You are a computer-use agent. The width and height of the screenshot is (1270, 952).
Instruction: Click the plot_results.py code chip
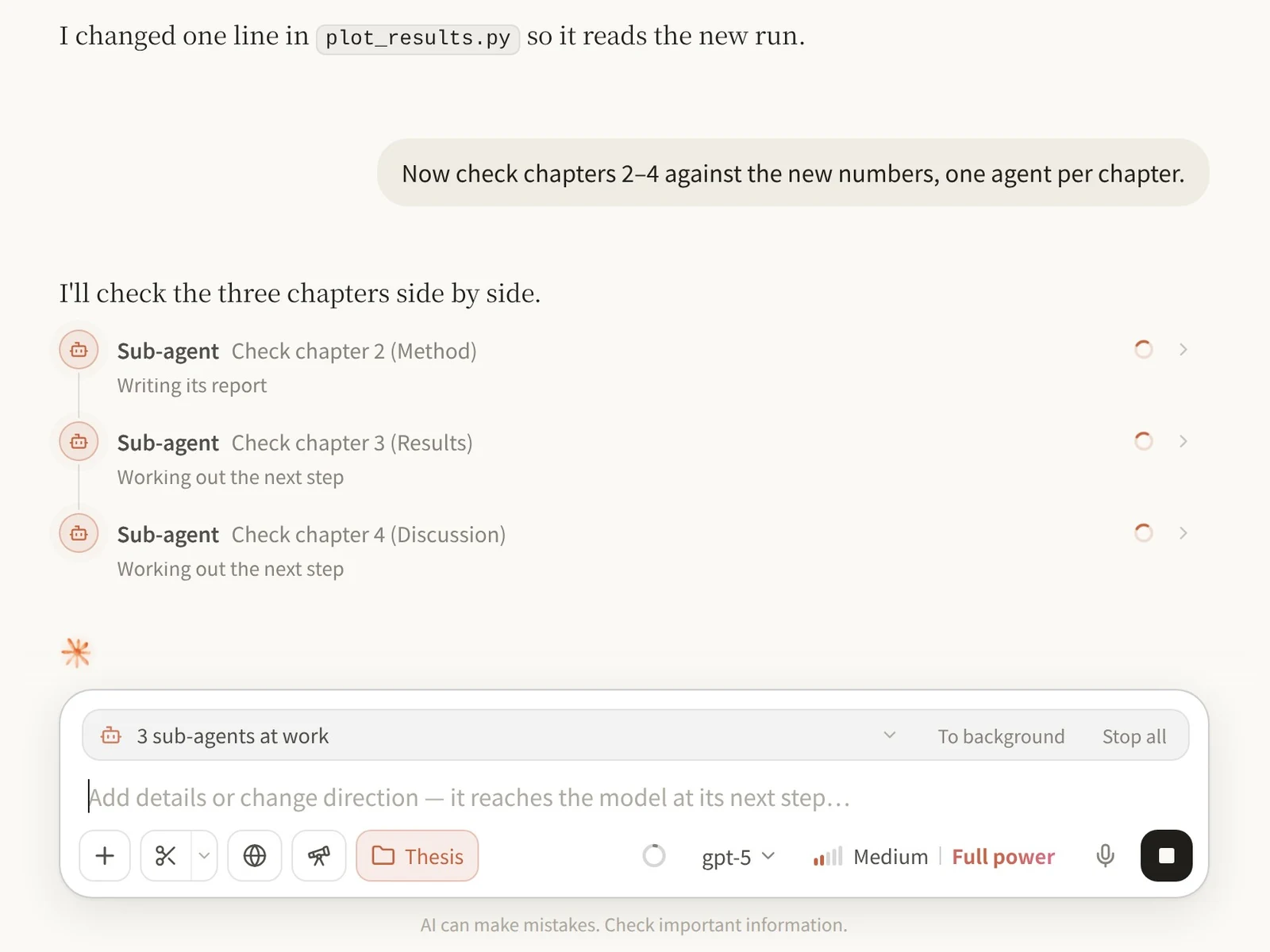point(418,37)
